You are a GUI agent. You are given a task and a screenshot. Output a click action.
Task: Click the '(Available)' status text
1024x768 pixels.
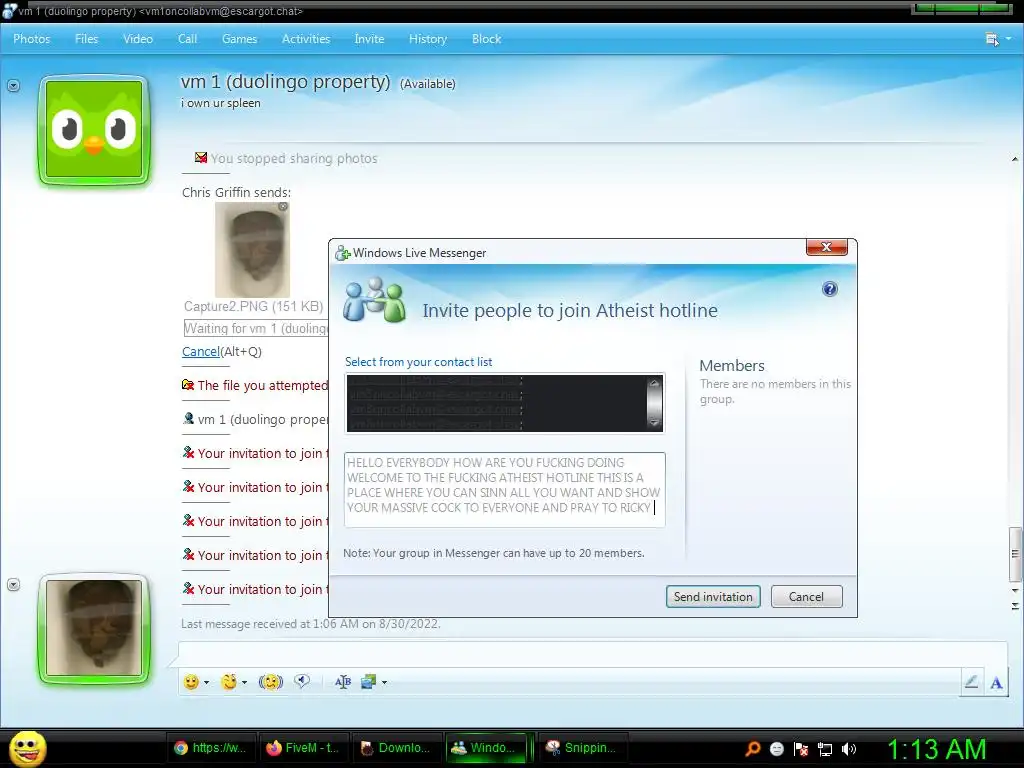(x=428, y=84)
